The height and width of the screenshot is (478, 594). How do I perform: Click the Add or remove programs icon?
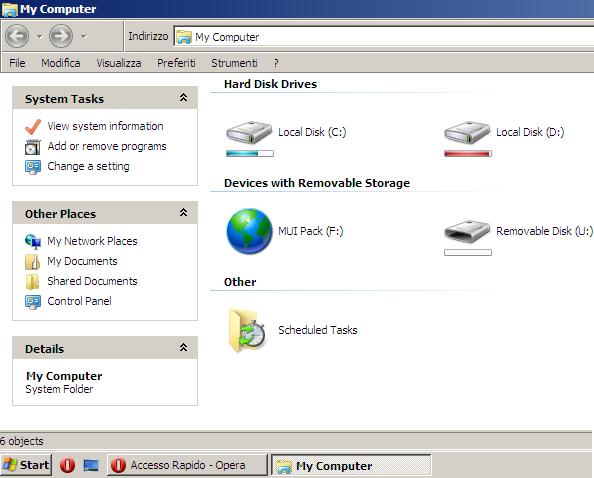(x=33, y=147)
